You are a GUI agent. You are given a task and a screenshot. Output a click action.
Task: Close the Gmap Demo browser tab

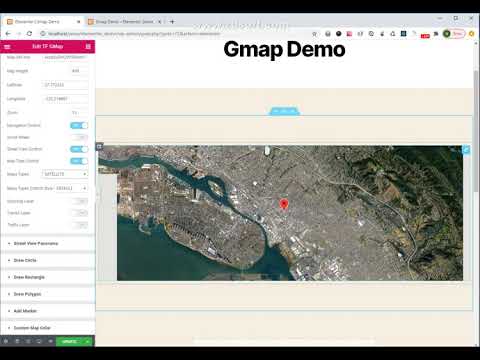click(x=160, y=22)
